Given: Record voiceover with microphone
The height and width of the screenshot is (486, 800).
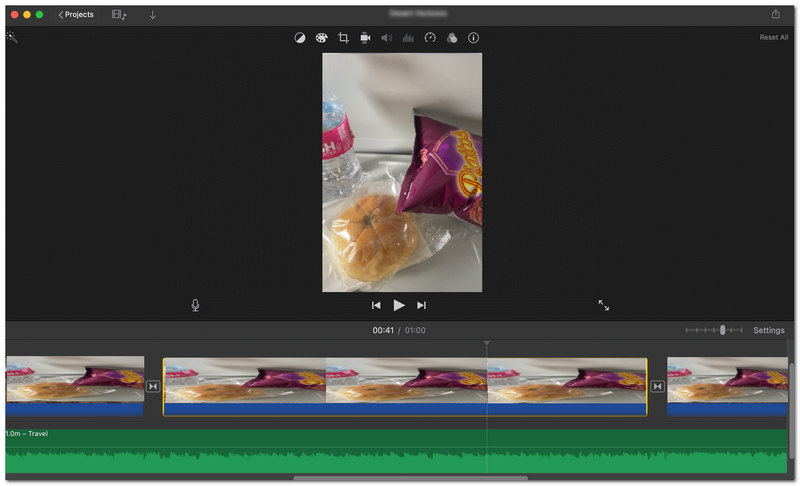Looking at the screenshot, I should pyautogui.click(x=195, y=305).
